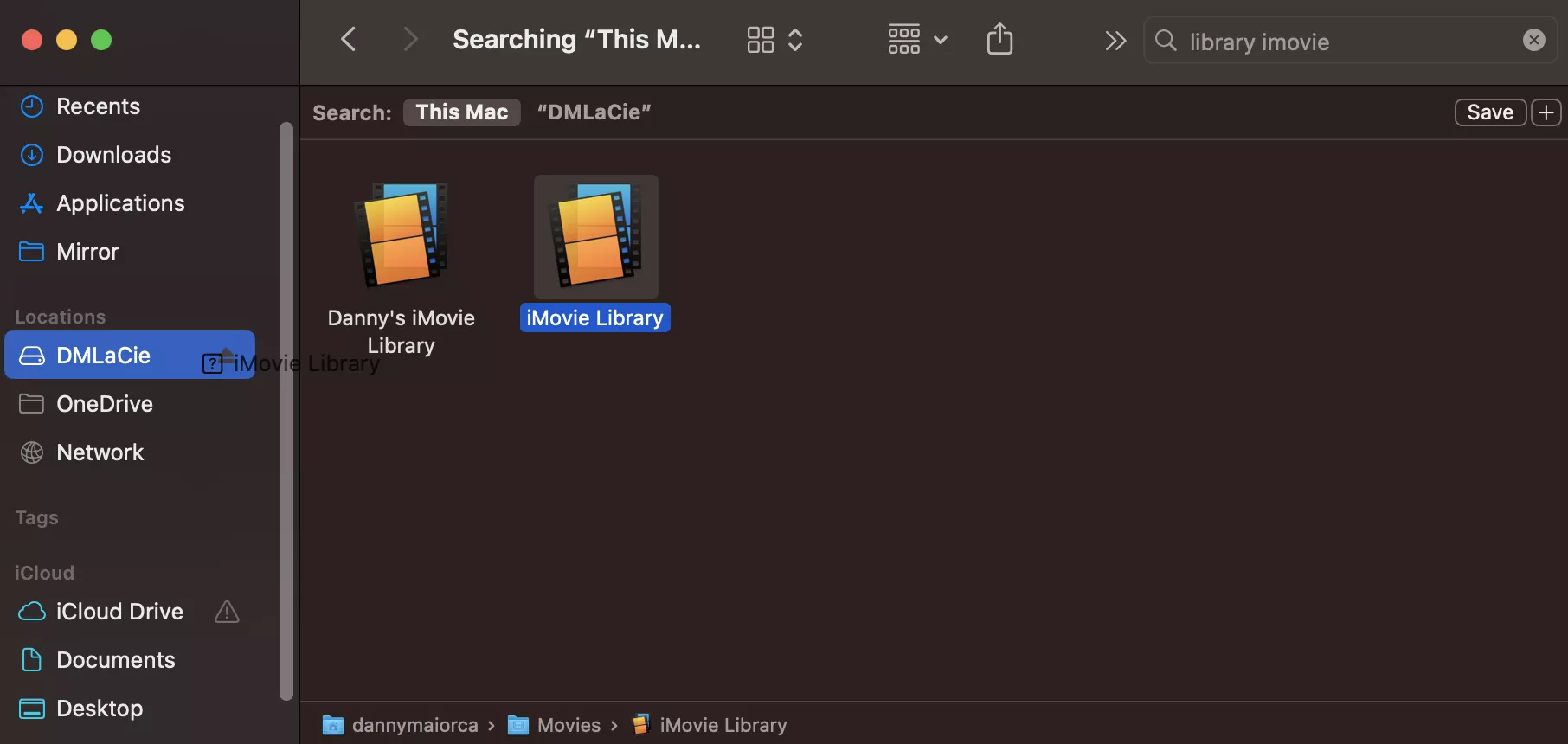
Task: Select iMovie Library in path bar
Action: tap(710, 725)
